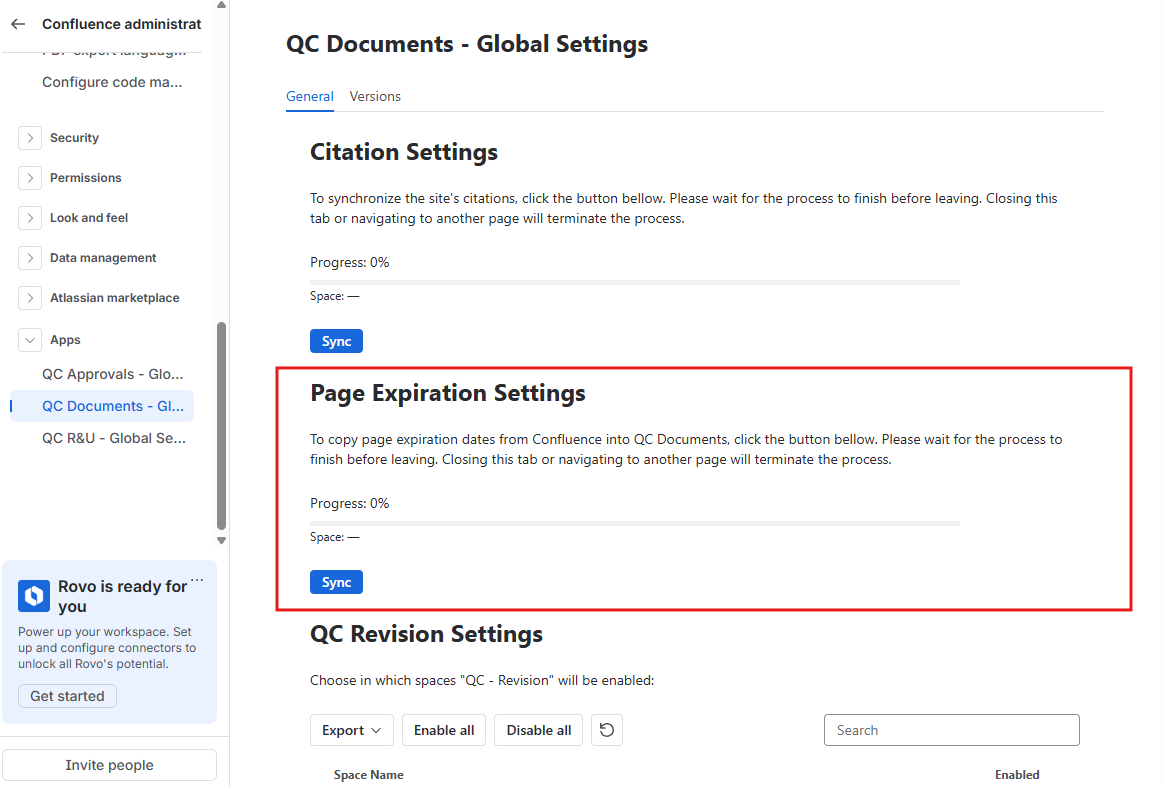Open Configure code macro settings
This screenshot has width=1162, height=786.
coord(112,82)
